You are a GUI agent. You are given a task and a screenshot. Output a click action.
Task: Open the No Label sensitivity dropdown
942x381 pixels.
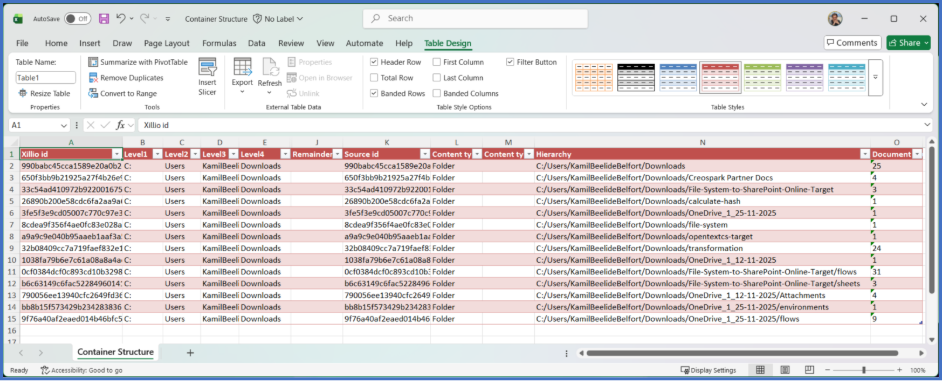(278, 19)
